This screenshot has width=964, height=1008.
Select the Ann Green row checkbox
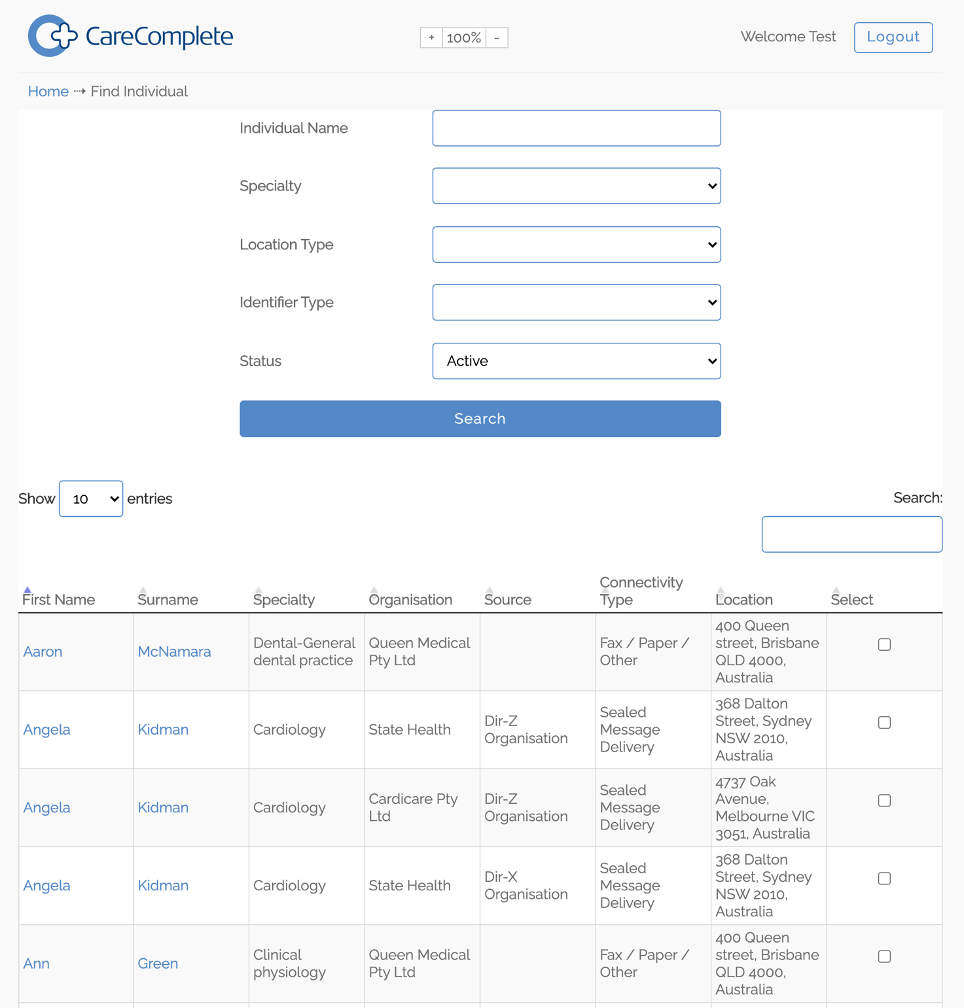click(884, 956)
